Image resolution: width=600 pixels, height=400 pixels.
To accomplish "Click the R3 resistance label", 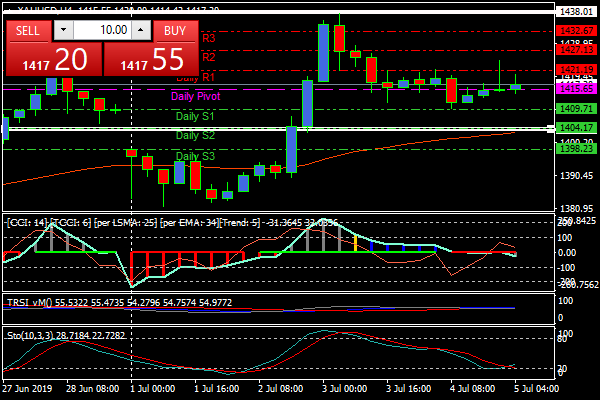I will tap(208, 38).
